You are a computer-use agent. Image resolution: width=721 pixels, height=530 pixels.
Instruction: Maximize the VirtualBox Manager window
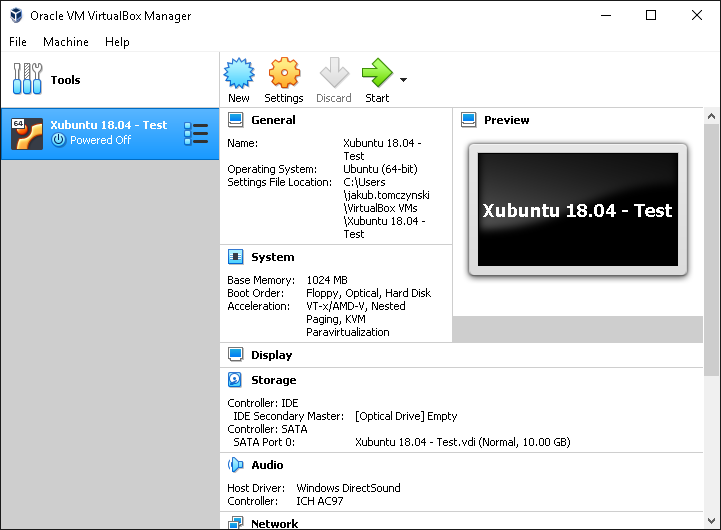click(x=651, y=15)
